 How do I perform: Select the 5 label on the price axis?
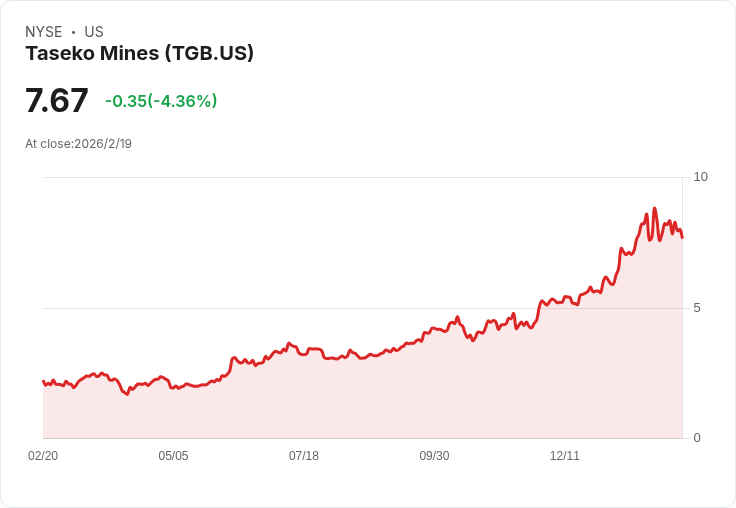pos(697,308)
